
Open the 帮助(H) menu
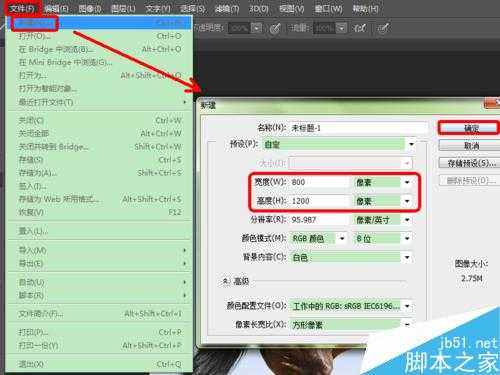(365, 8)
